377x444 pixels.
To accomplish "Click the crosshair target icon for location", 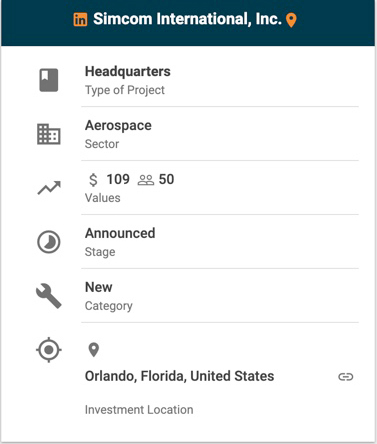I will [49, 350].
